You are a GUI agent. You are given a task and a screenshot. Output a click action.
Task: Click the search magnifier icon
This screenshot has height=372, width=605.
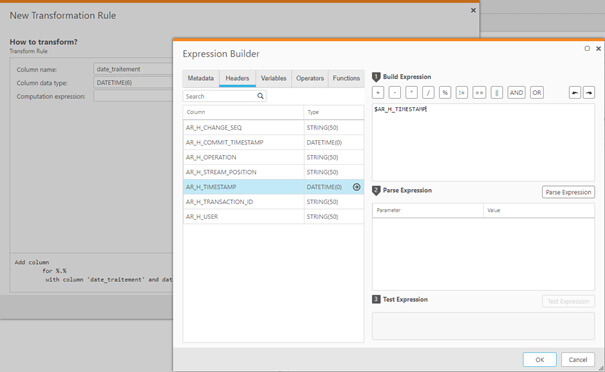click(260, 96)
